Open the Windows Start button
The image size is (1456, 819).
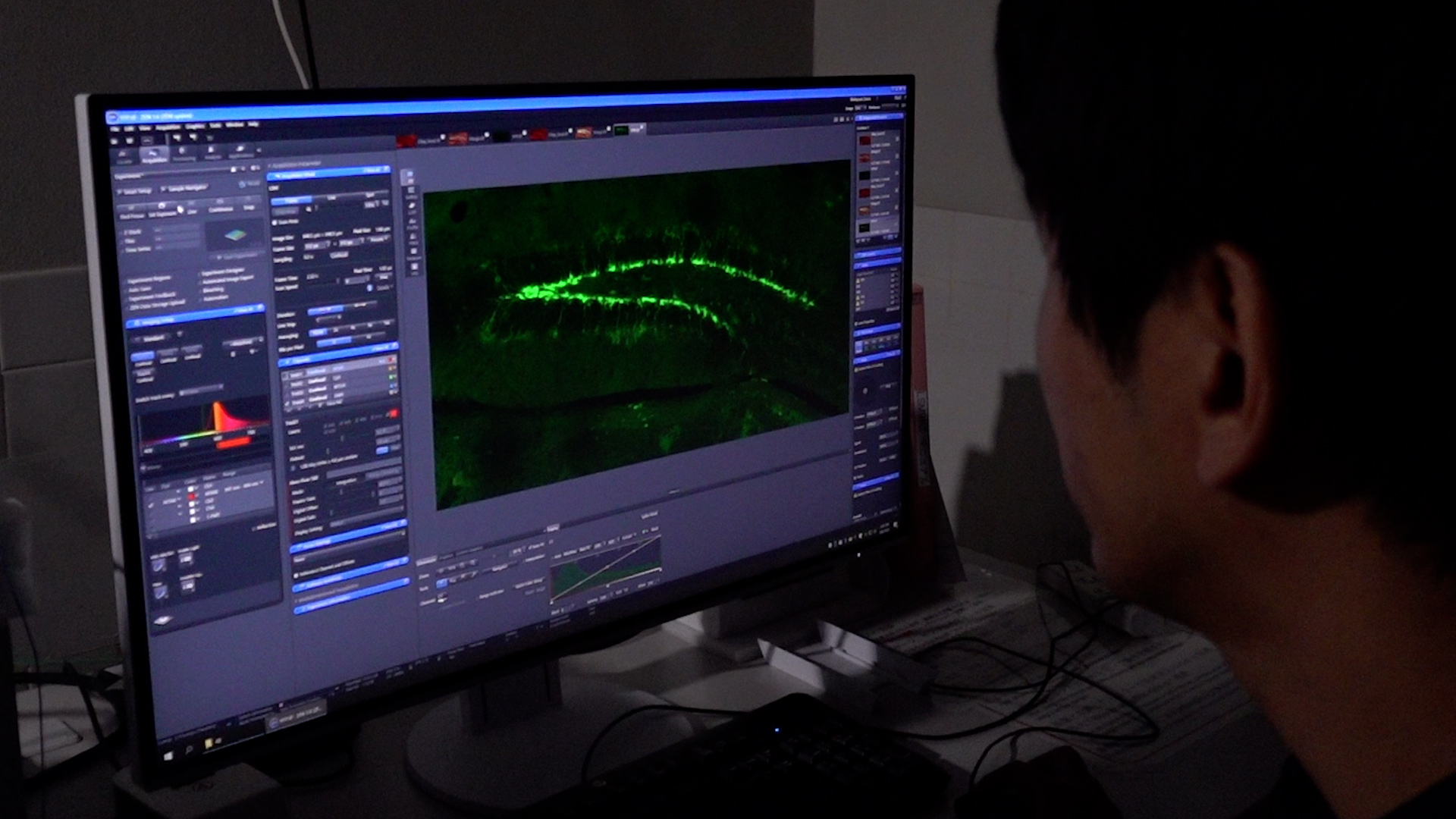click(168, 756)
